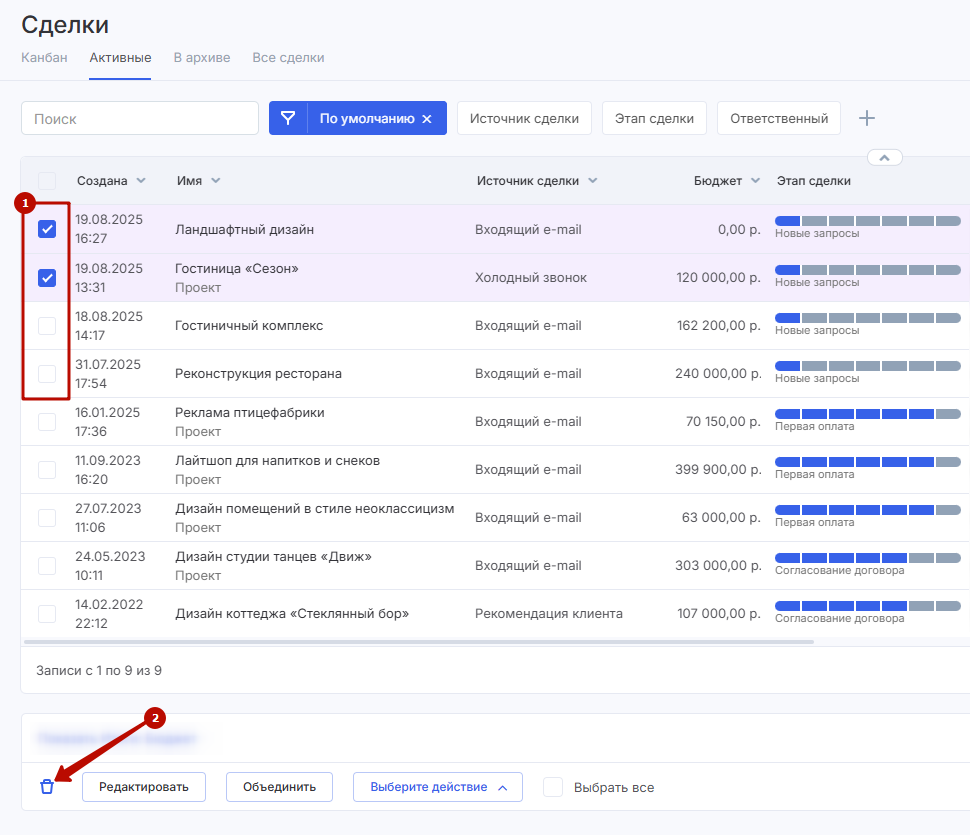Viewport: 970px width, 835px height.
Task: Click the trash delete icon
Action: (46, 787)
